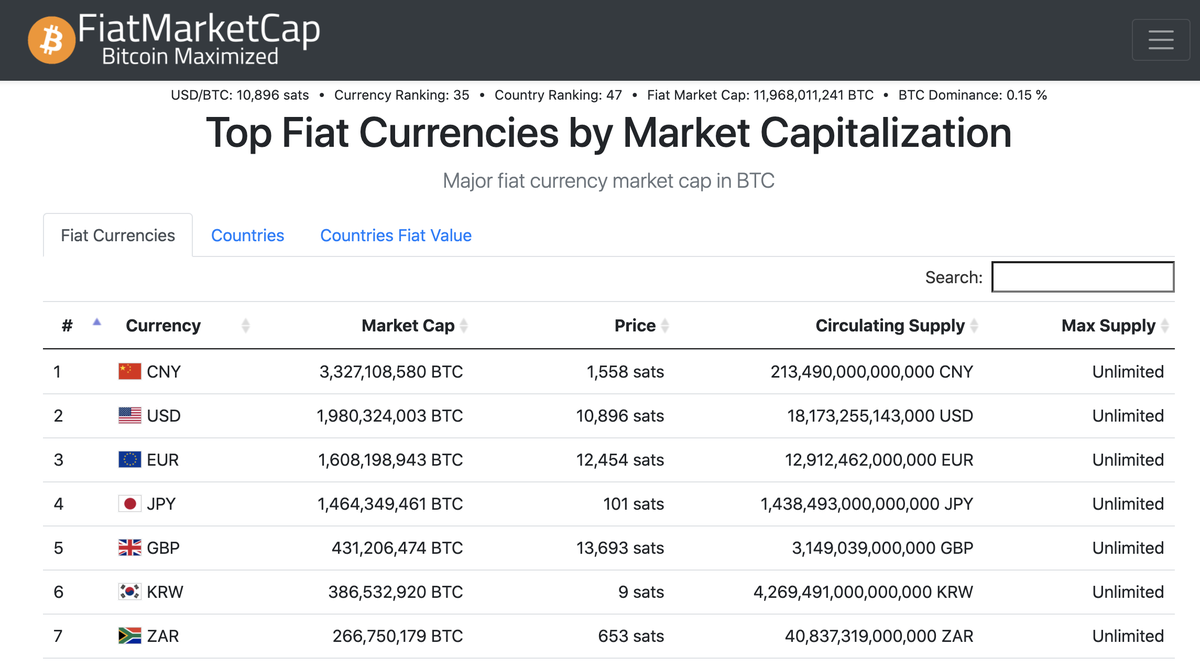Click the sort arrow beside Currency header
The image size is (1200, 666).
pos(245,325)
